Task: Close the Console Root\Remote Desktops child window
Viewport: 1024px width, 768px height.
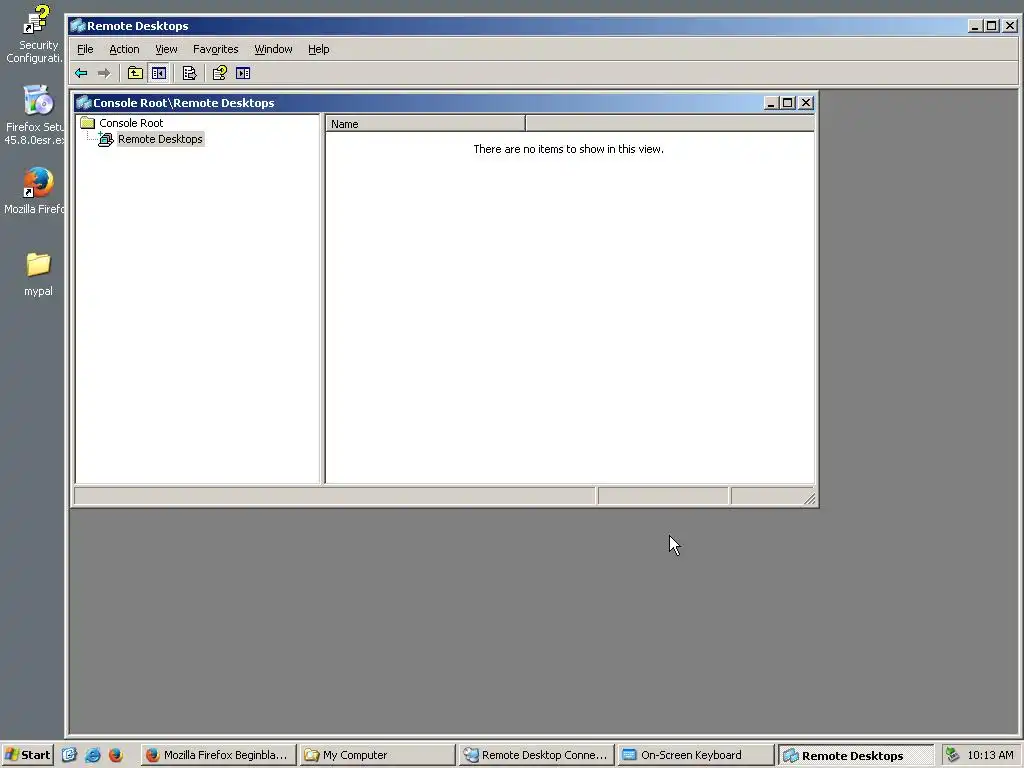Action: 806,103
